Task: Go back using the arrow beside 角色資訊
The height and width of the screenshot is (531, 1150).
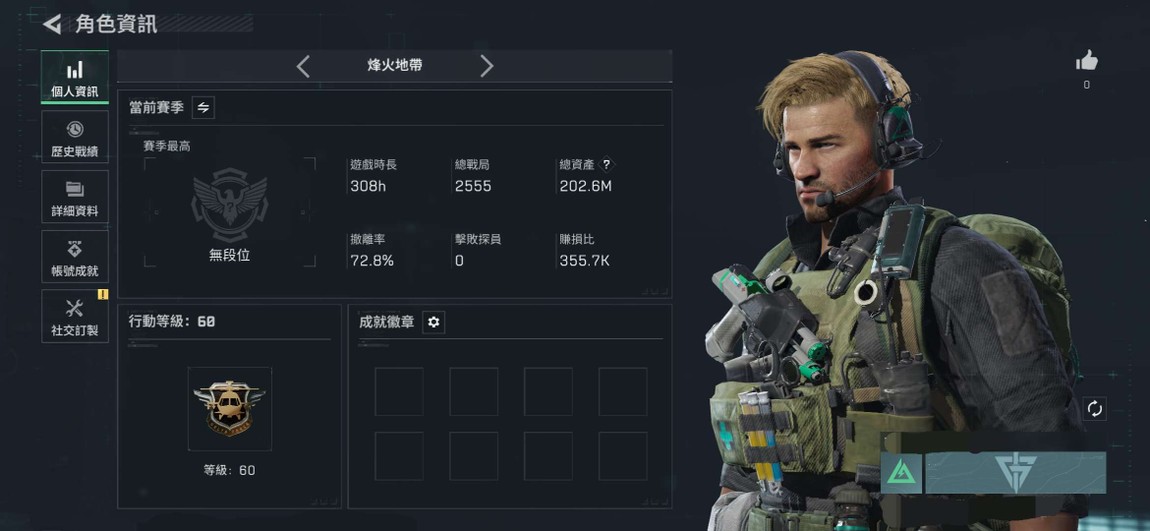Action: click(x=52, y=24)
